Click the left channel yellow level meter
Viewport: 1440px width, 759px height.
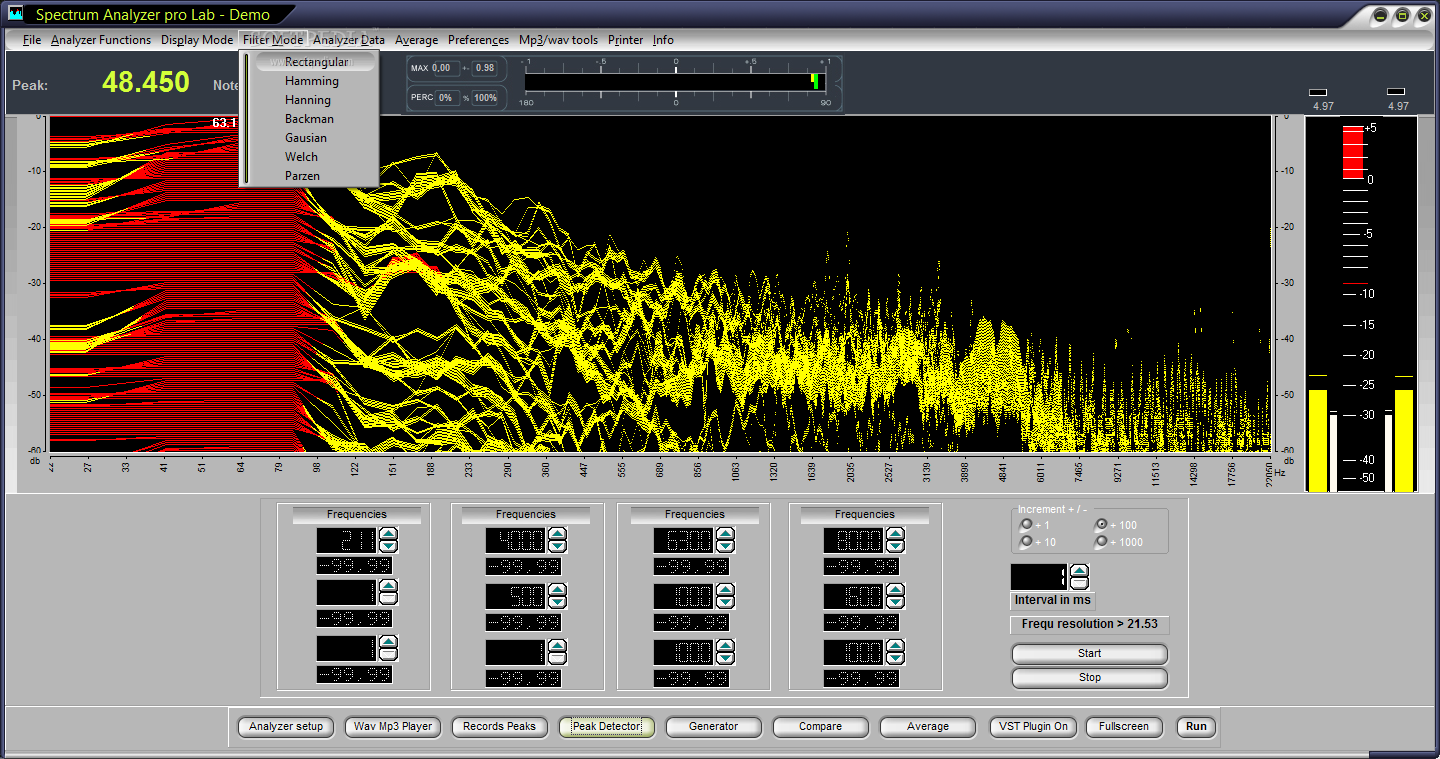point(1318,440)
